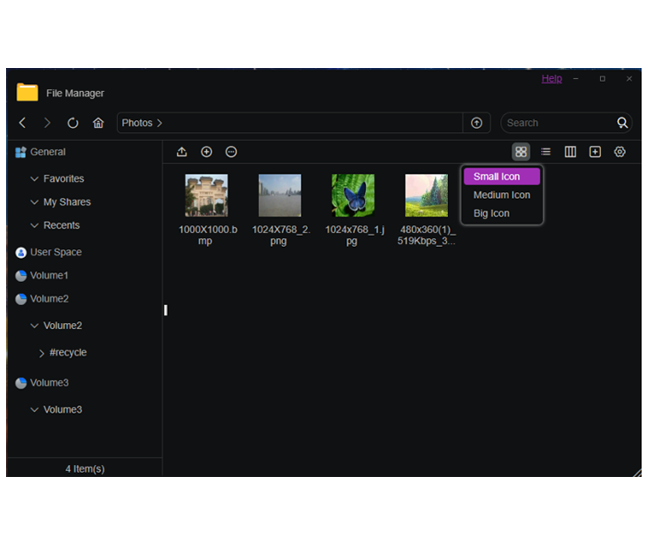Screen dimensions: 648x550
Task: Select the butterfly image 1024x768_1.jpg
Action: point(353,196)
